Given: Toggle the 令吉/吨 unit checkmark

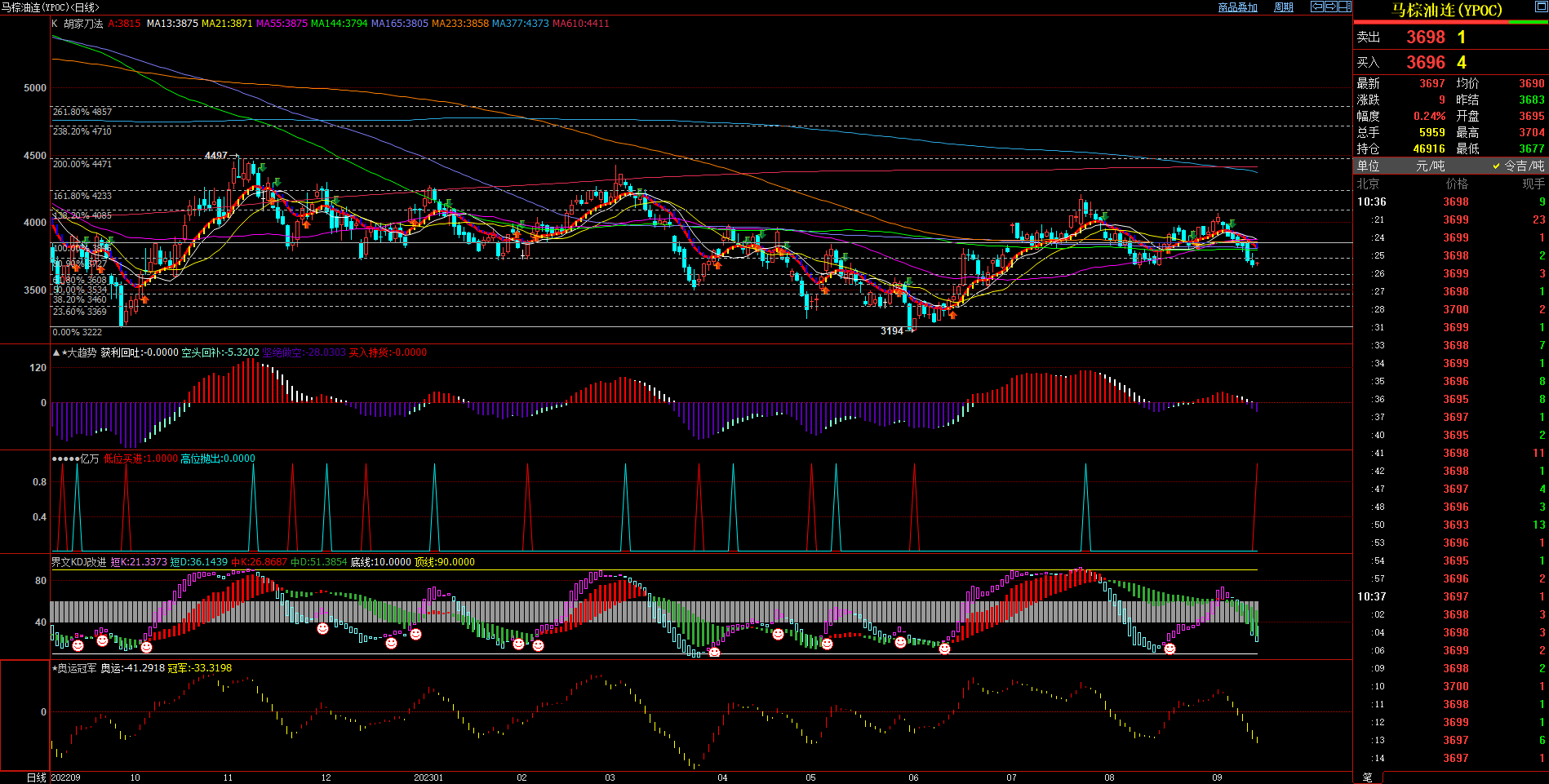Looking at the screenshot, I should pos(1497,166).
